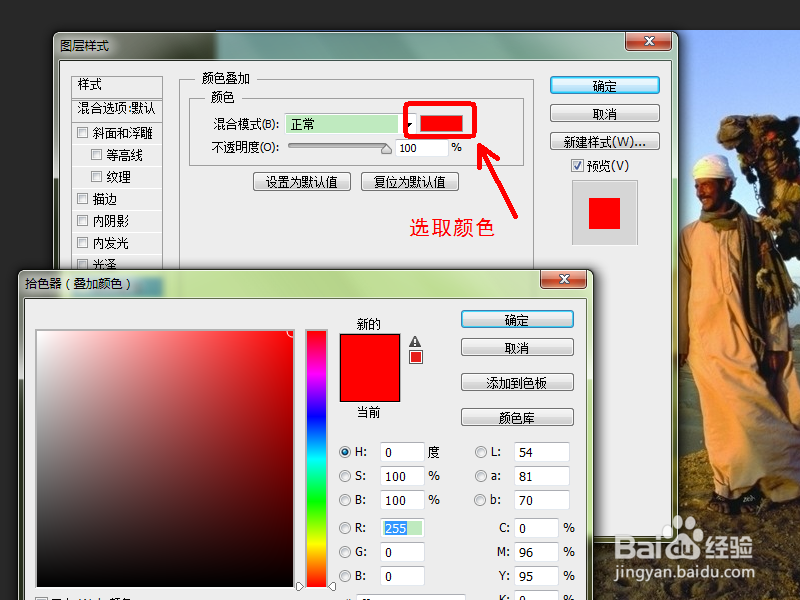Select the B brightness radio button

point(345,500)
